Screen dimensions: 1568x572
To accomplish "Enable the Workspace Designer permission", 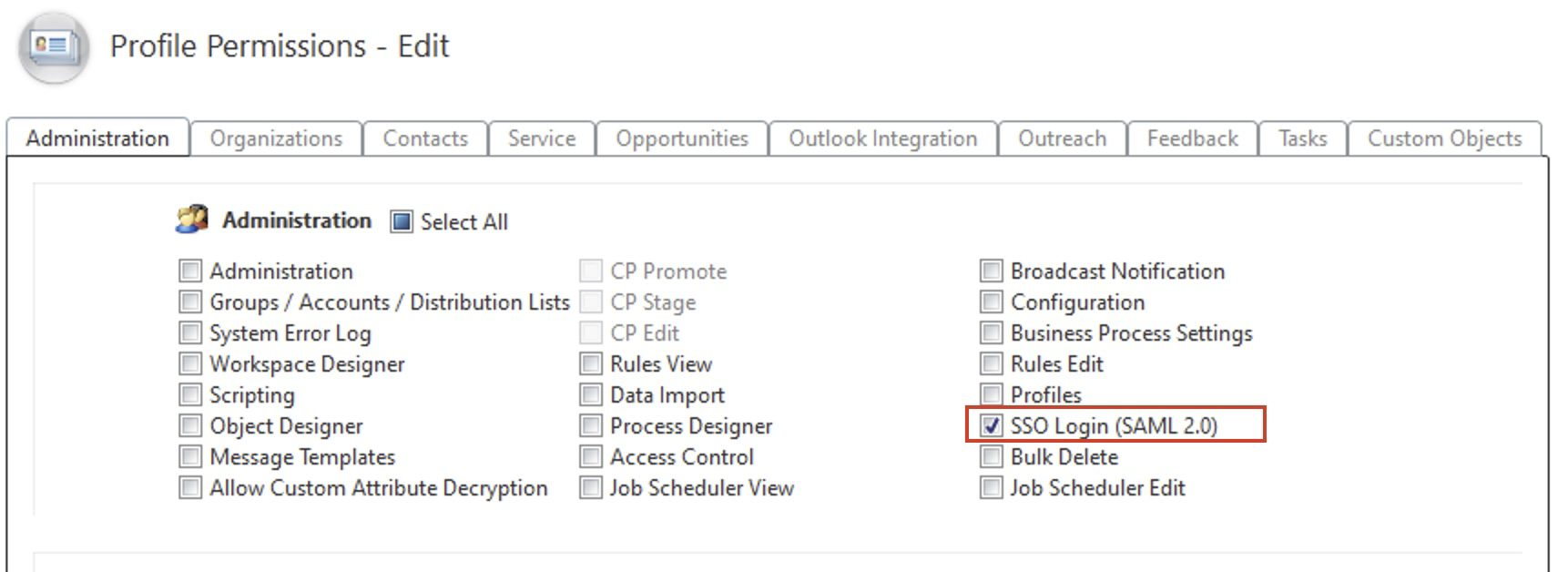I will tap(189, 363).
